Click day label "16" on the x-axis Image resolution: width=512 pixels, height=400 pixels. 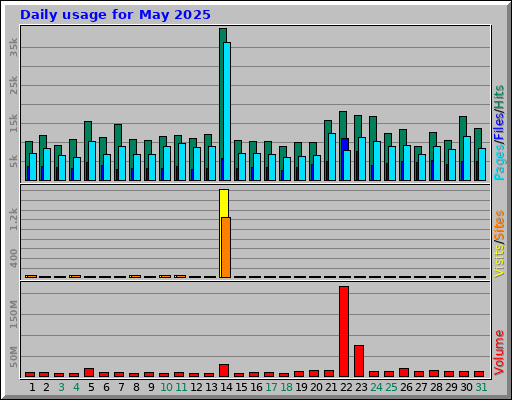point(256,387)
